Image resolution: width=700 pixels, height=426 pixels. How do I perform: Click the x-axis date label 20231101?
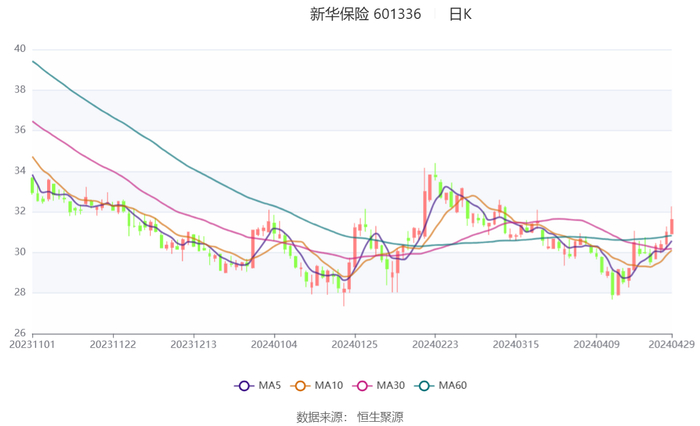(32, 344)
